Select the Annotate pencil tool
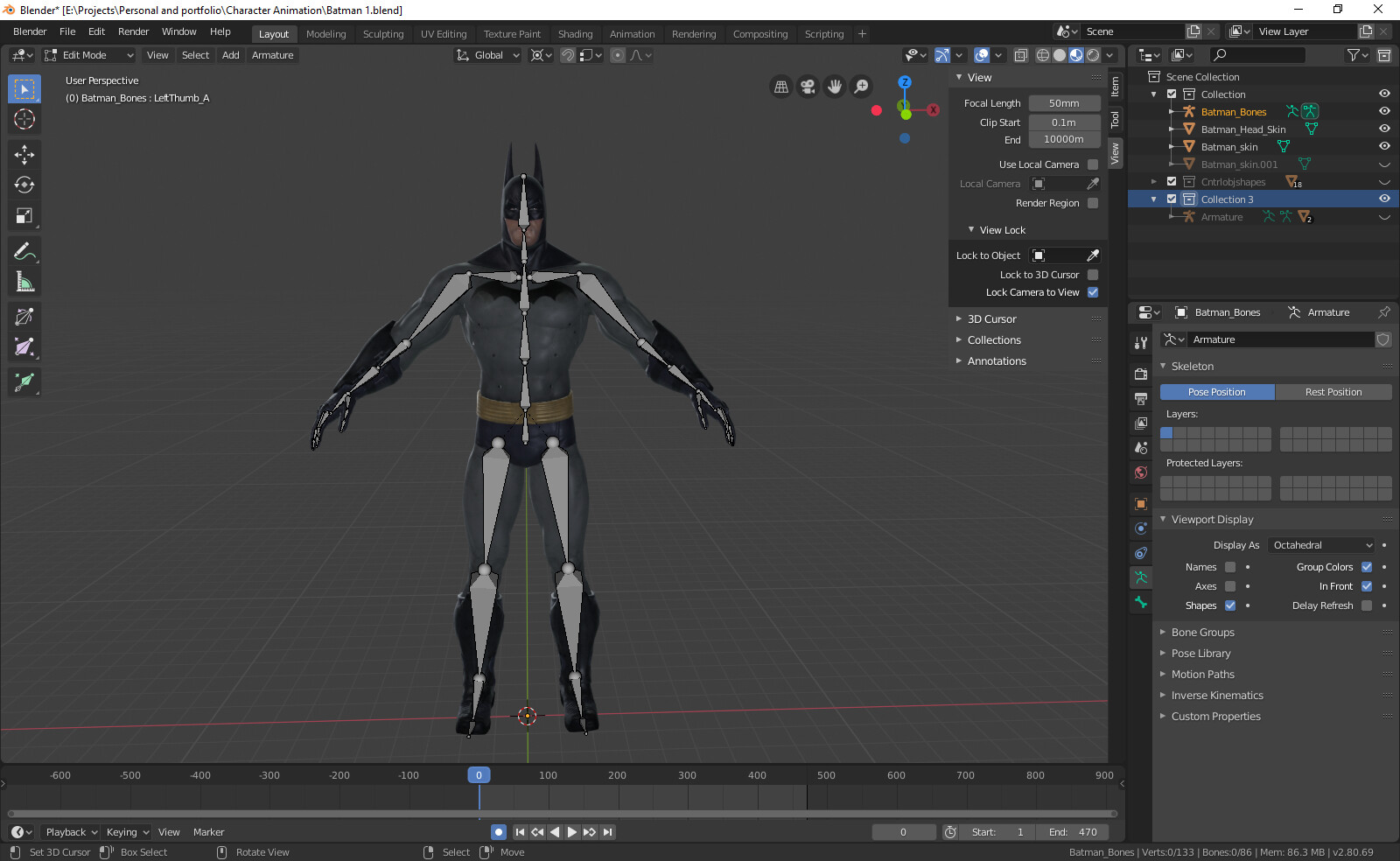Screen dimensions: 1400x861 [x=24, y=251]
